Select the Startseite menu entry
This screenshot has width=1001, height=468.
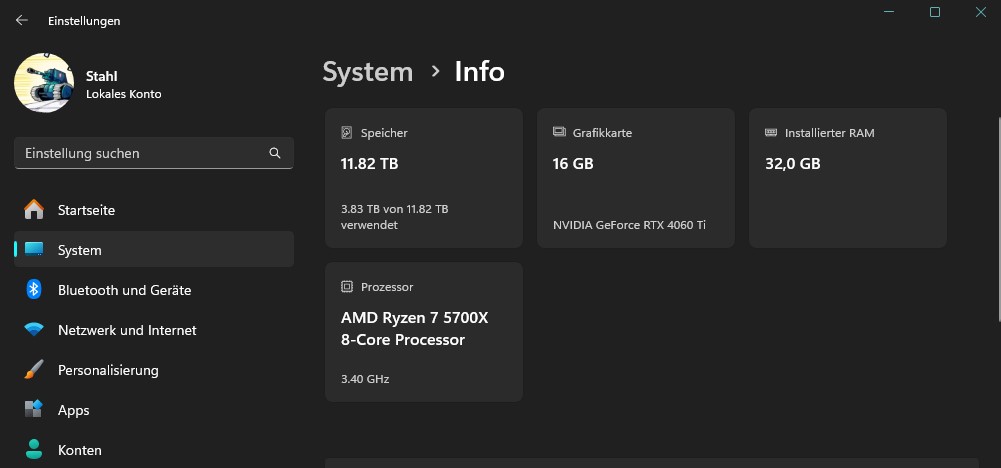(x=86, y=210)
